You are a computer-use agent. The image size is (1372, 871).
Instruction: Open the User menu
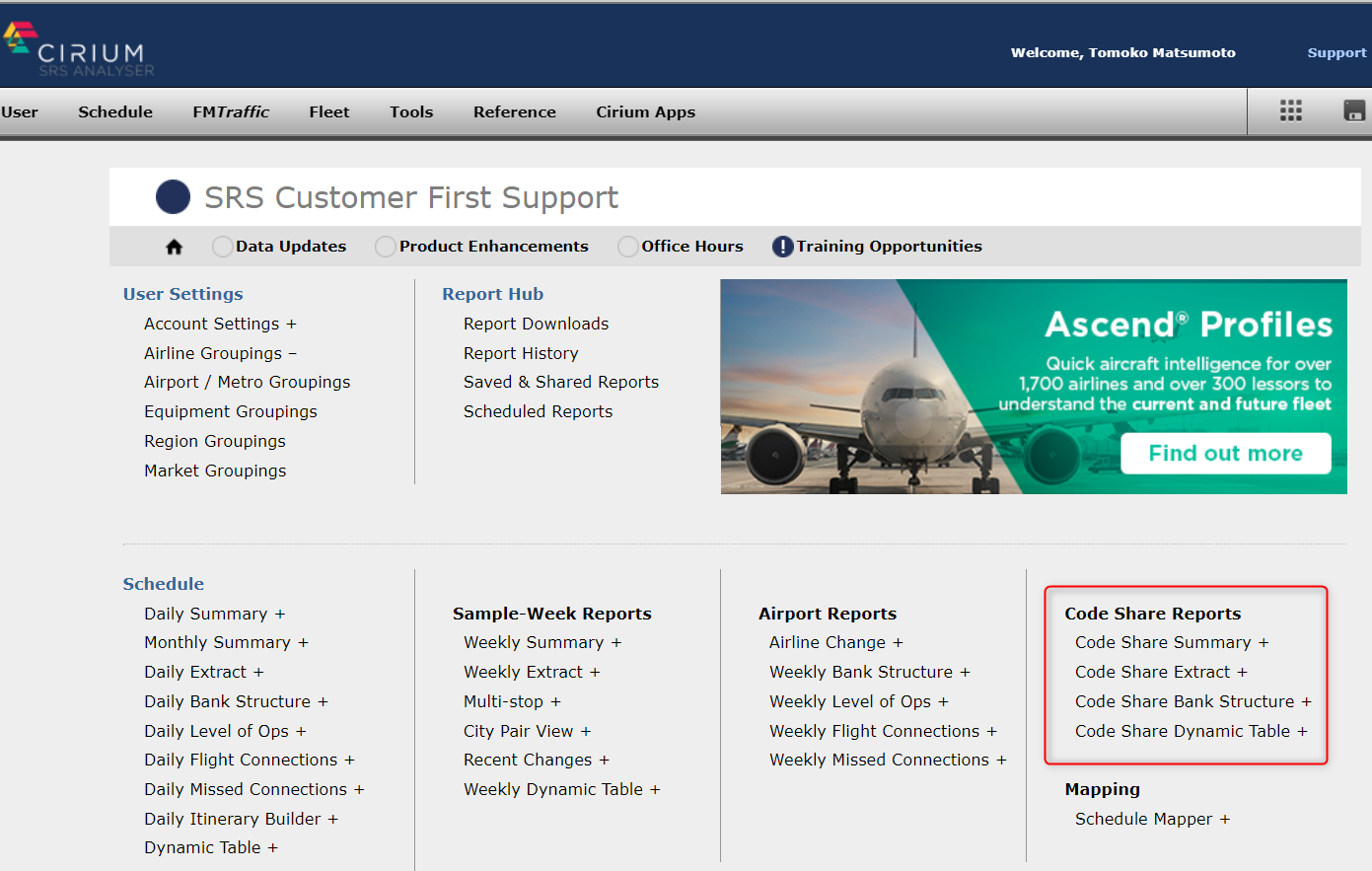pos(20,111)
